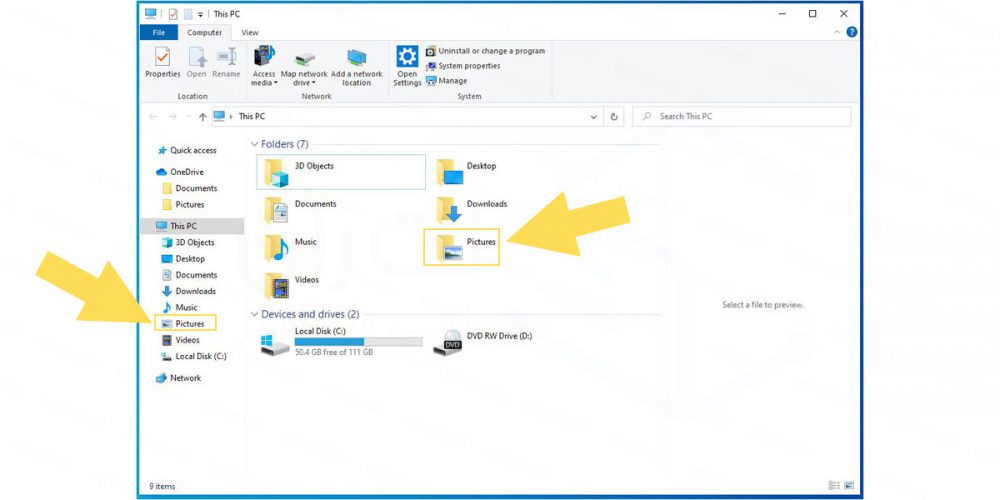Click System properties in the ribbon

(469, 66)
